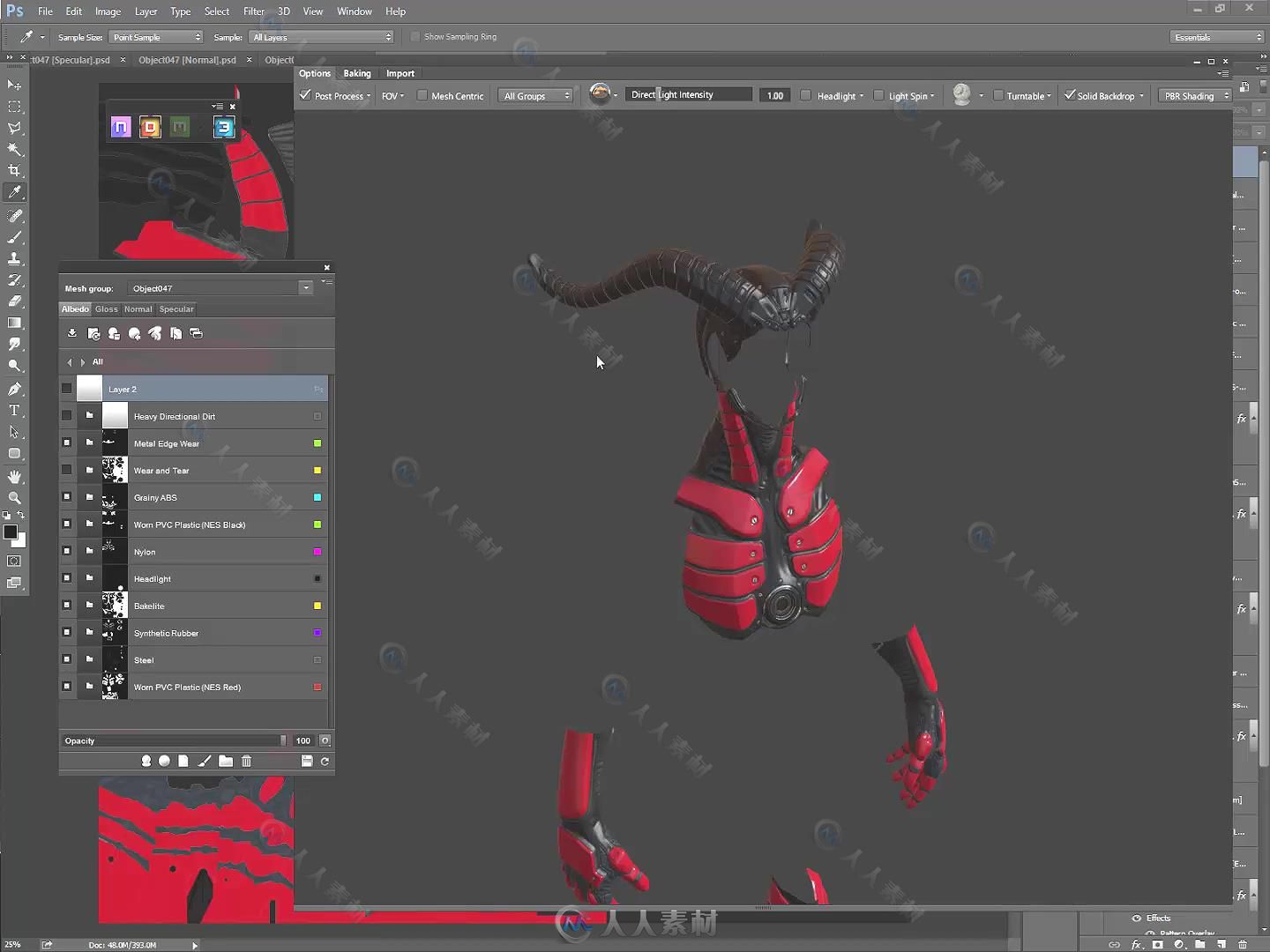Select the Grainy ABS layer
The height and width of the screenshot is (952, 1270).
(193, 497)
